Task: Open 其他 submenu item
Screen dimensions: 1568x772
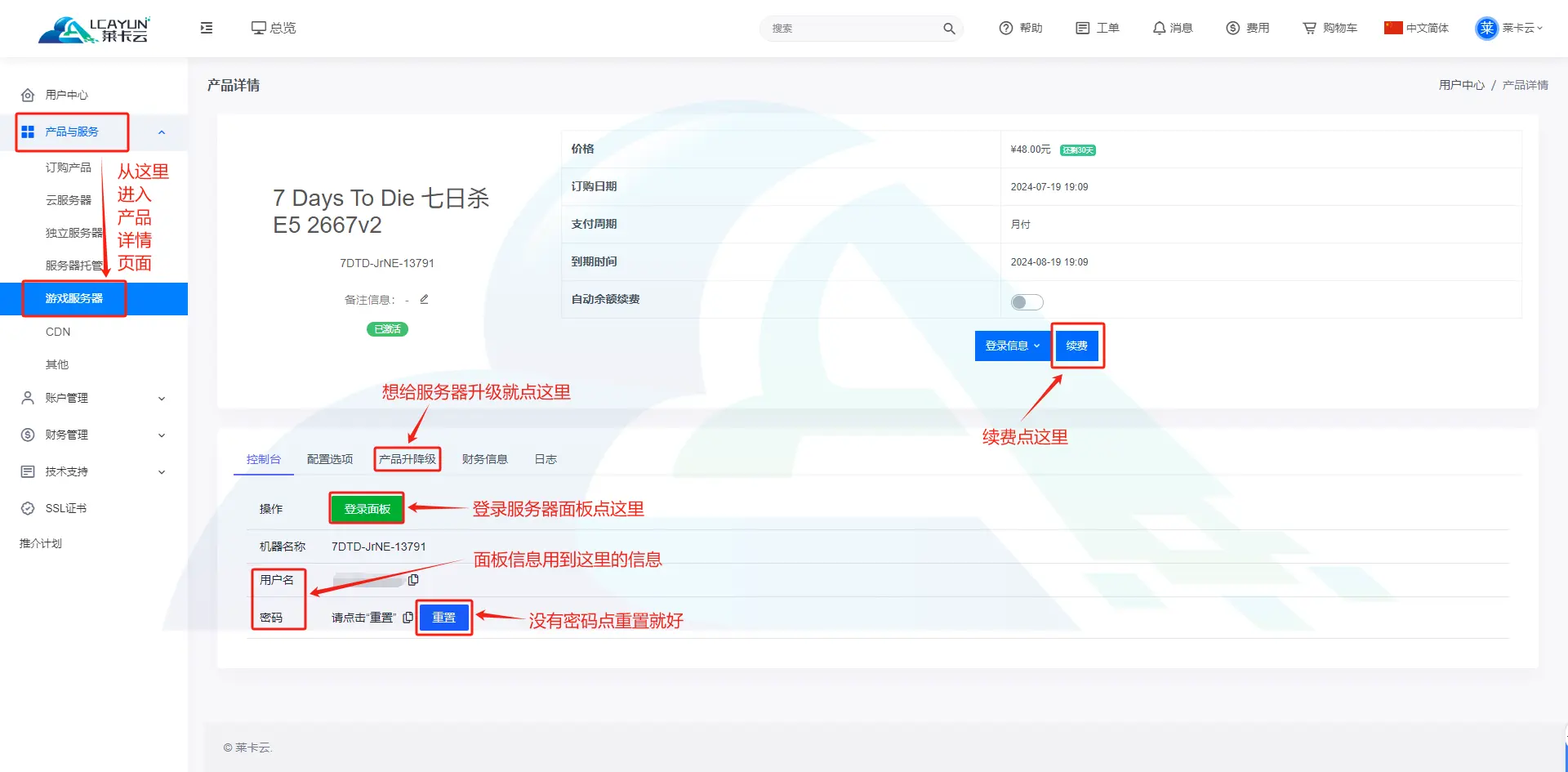Action: [57, 364]
